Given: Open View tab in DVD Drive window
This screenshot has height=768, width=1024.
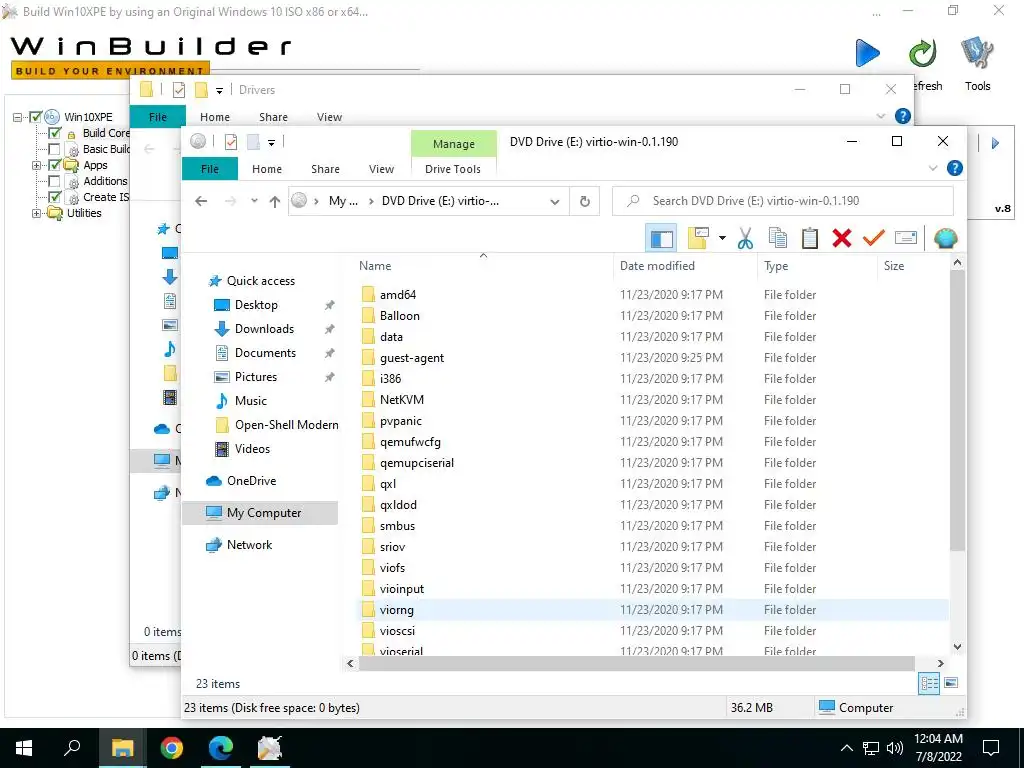Looking at the screenshot, I should tap(381, 168).
